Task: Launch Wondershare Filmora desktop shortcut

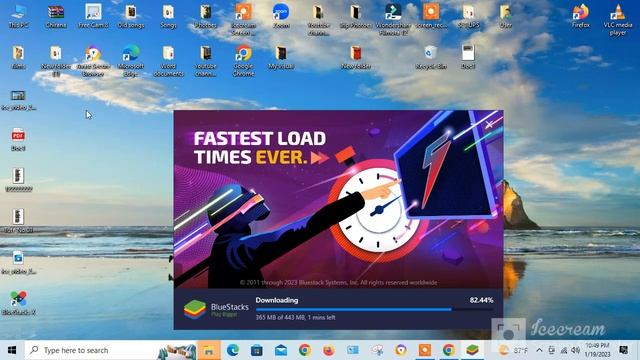Action: tap(393, 20)
